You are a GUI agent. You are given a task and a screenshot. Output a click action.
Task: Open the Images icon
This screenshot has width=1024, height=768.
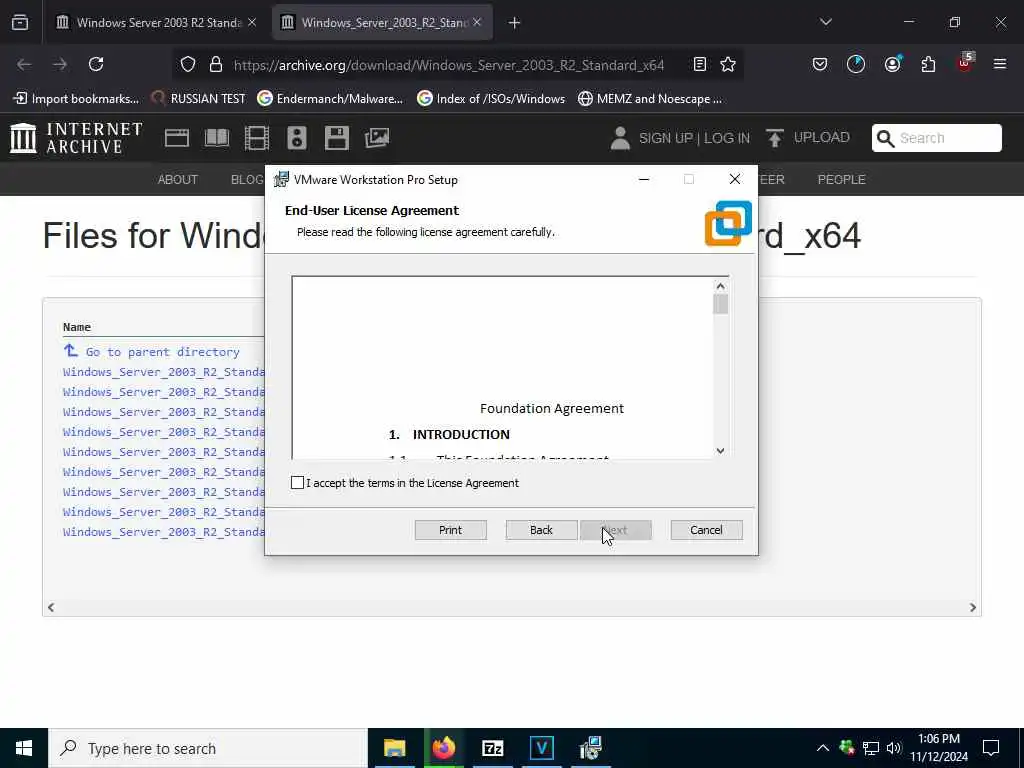[377, 138]
